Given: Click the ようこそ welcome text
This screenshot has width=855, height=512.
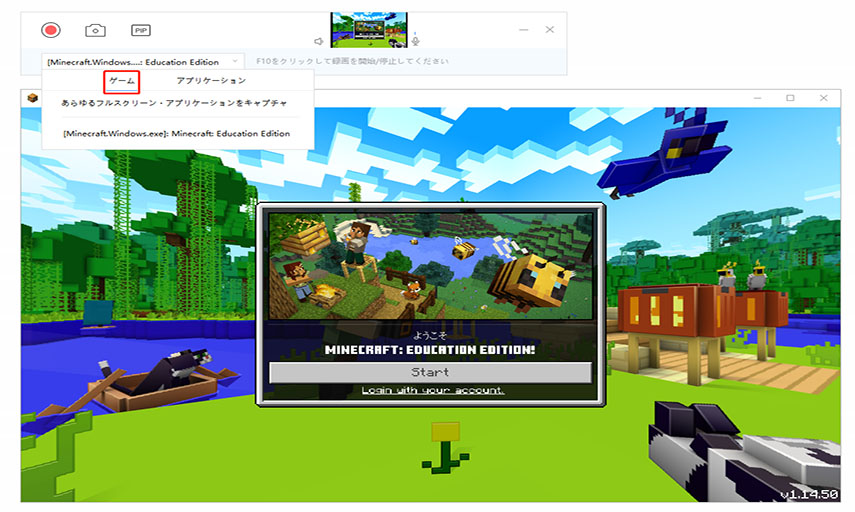Looking at the screenshot, I should tap(430, 335).
